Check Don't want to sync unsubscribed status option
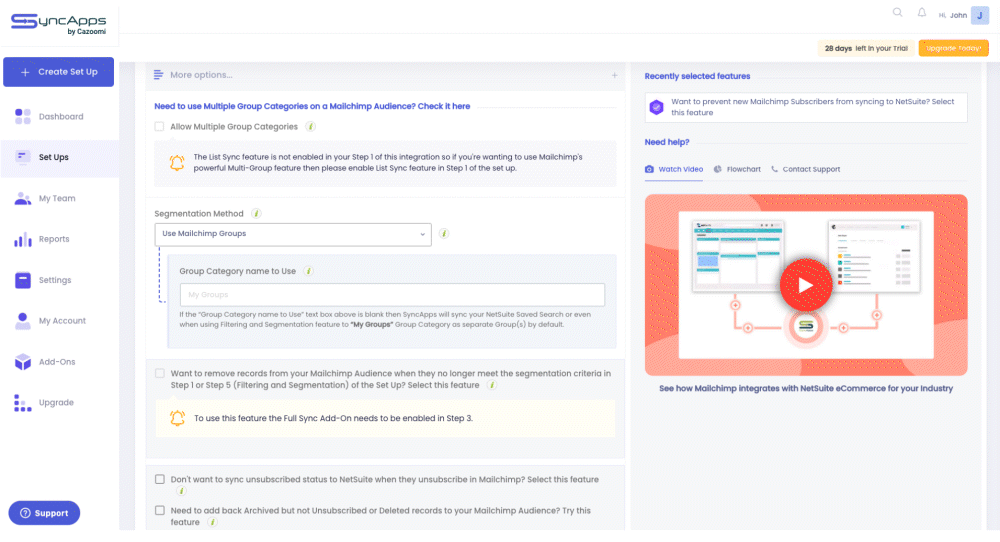 tap(159, 480)
